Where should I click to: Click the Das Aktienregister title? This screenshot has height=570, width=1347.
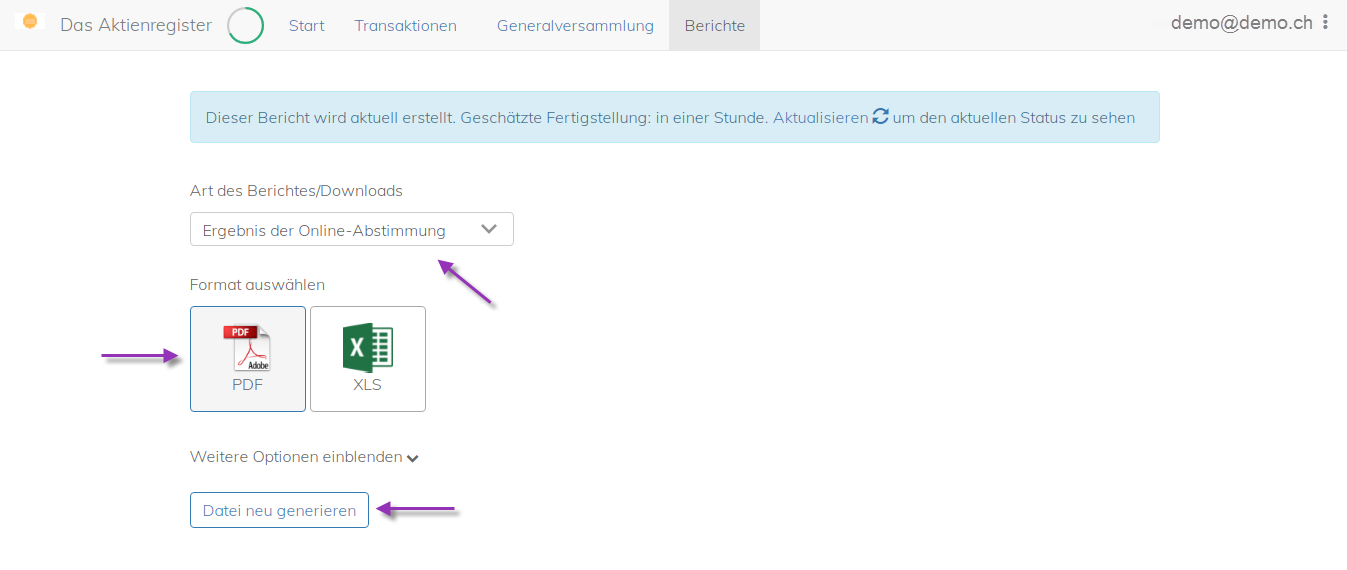click(136, 25)
